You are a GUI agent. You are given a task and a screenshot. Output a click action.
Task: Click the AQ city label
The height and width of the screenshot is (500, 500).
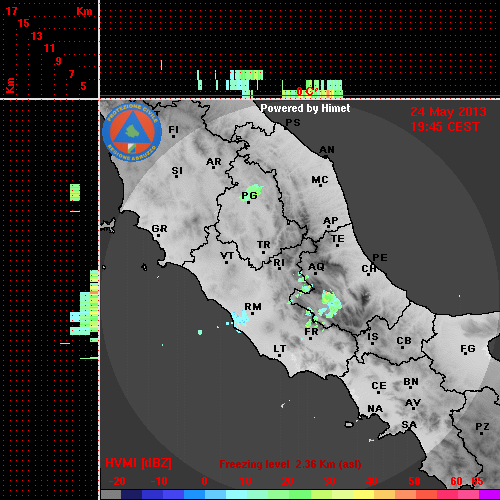(x=316, y=267)
